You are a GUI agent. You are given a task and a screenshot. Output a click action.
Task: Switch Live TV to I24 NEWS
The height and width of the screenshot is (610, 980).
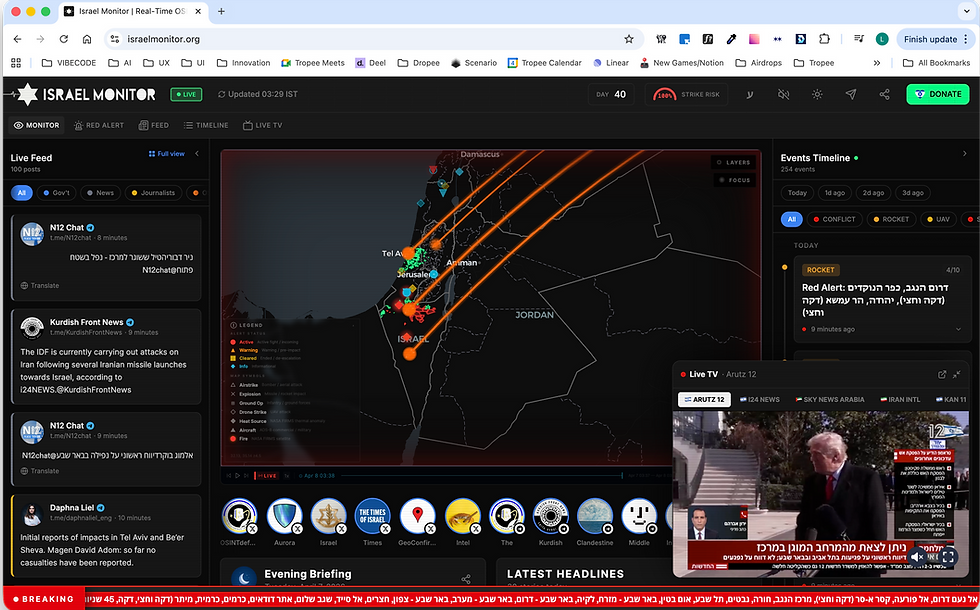(759, 399)
